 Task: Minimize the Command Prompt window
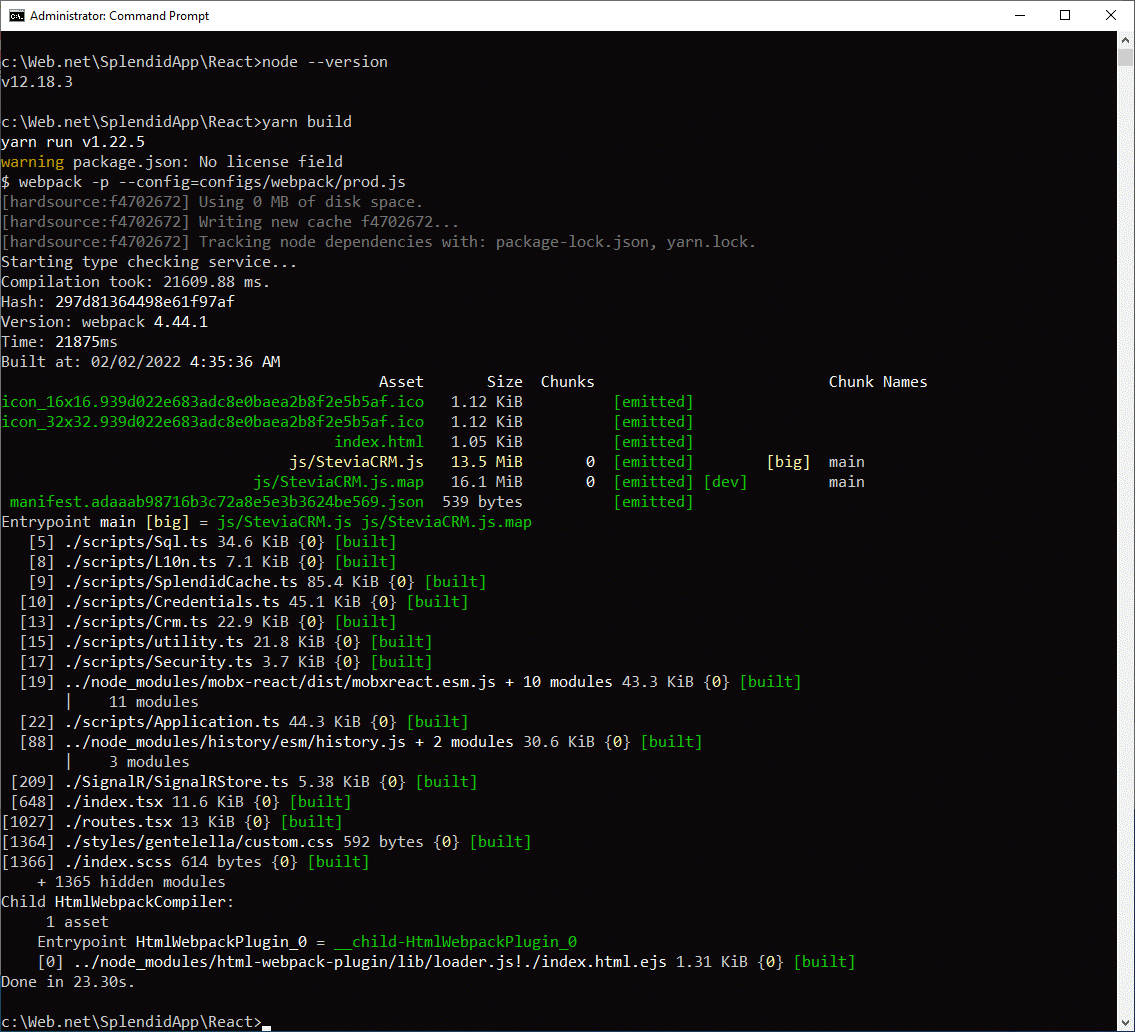[1019, 16]
